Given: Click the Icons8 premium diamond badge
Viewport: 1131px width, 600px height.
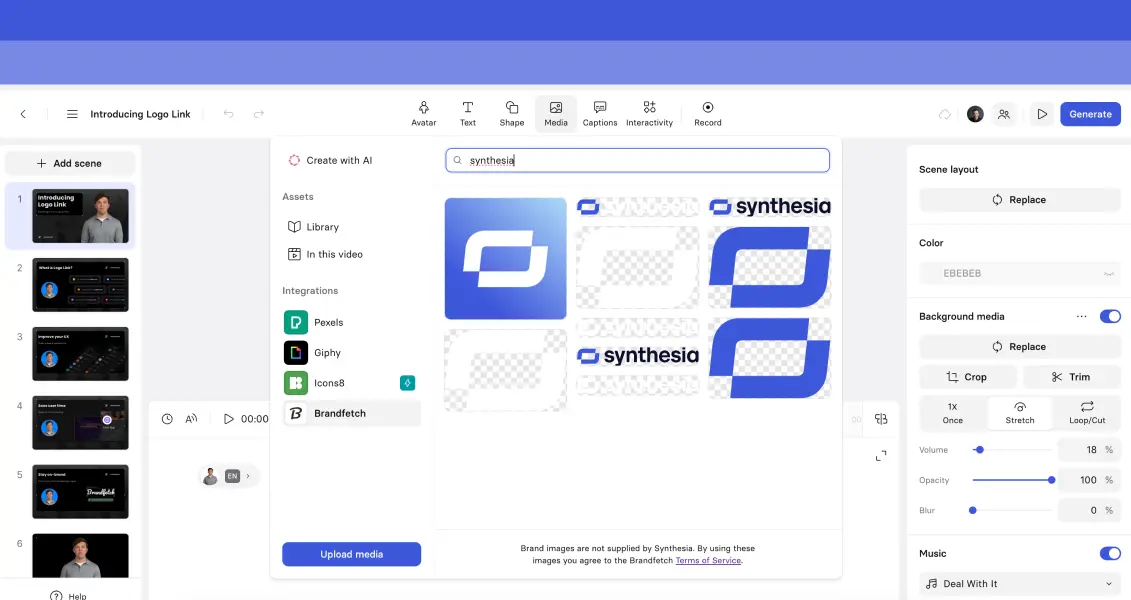Looking at the screenshot, I should pyautogui.click(x=408, y=383).
